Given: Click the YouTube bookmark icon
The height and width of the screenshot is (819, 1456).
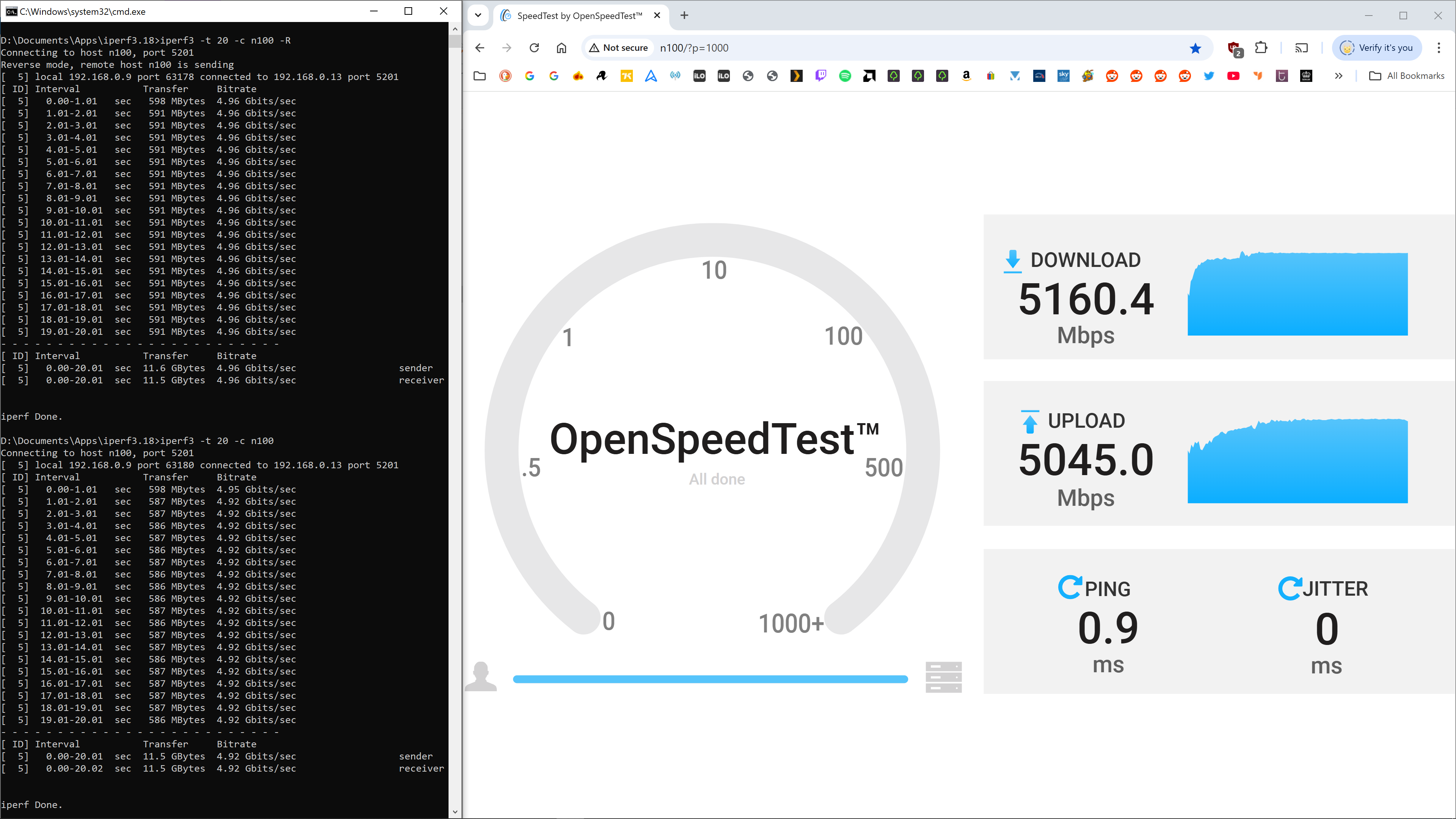Looking at the screenshot, I should (1233, 76).
